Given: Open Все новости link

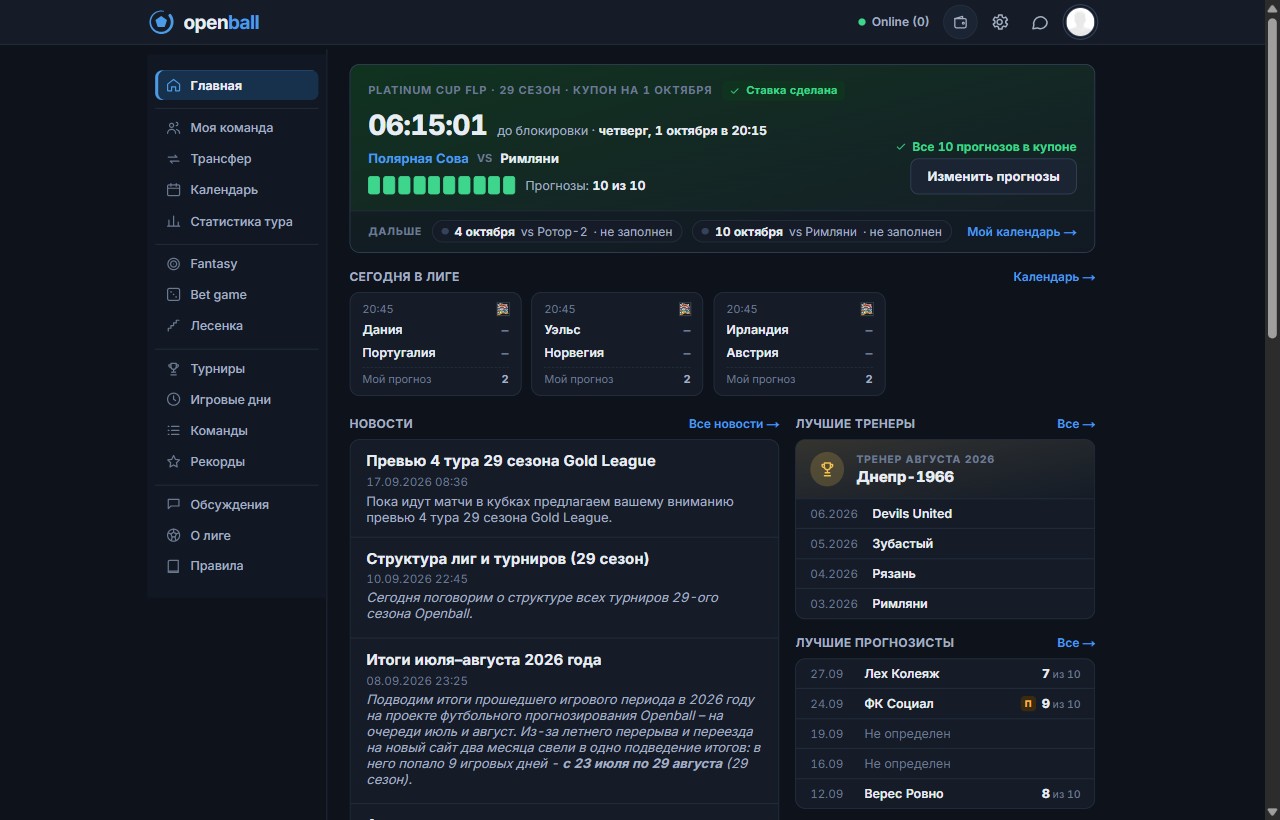Looking at the screenshot, I should pos(734,424).
